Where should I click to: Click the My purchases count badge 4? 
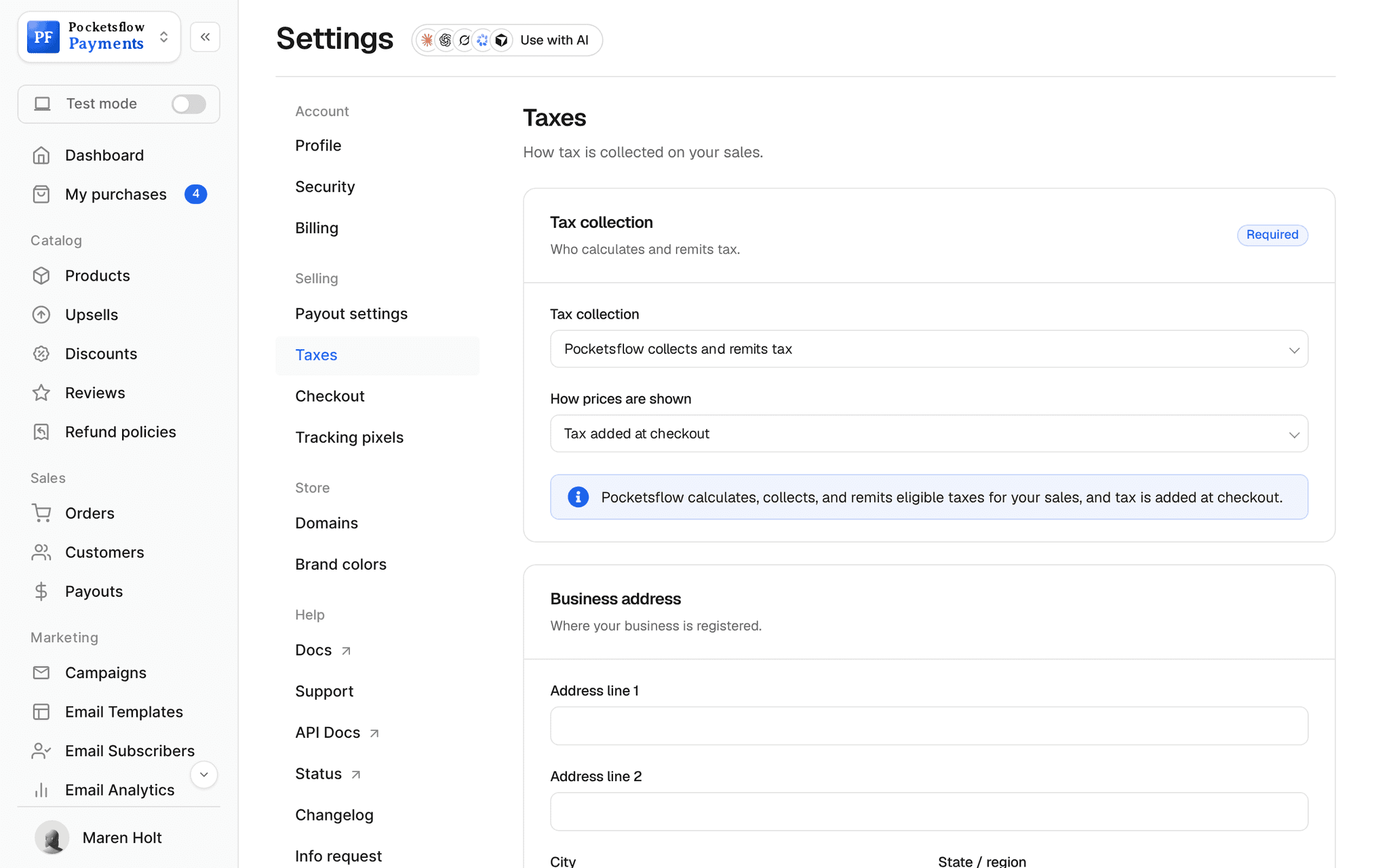[x=195, y=195]
